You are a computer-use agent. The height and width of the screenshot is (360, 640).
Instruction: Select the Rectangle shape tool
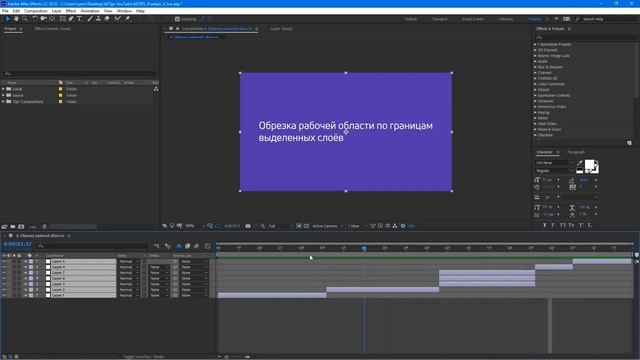pos(62,19)
